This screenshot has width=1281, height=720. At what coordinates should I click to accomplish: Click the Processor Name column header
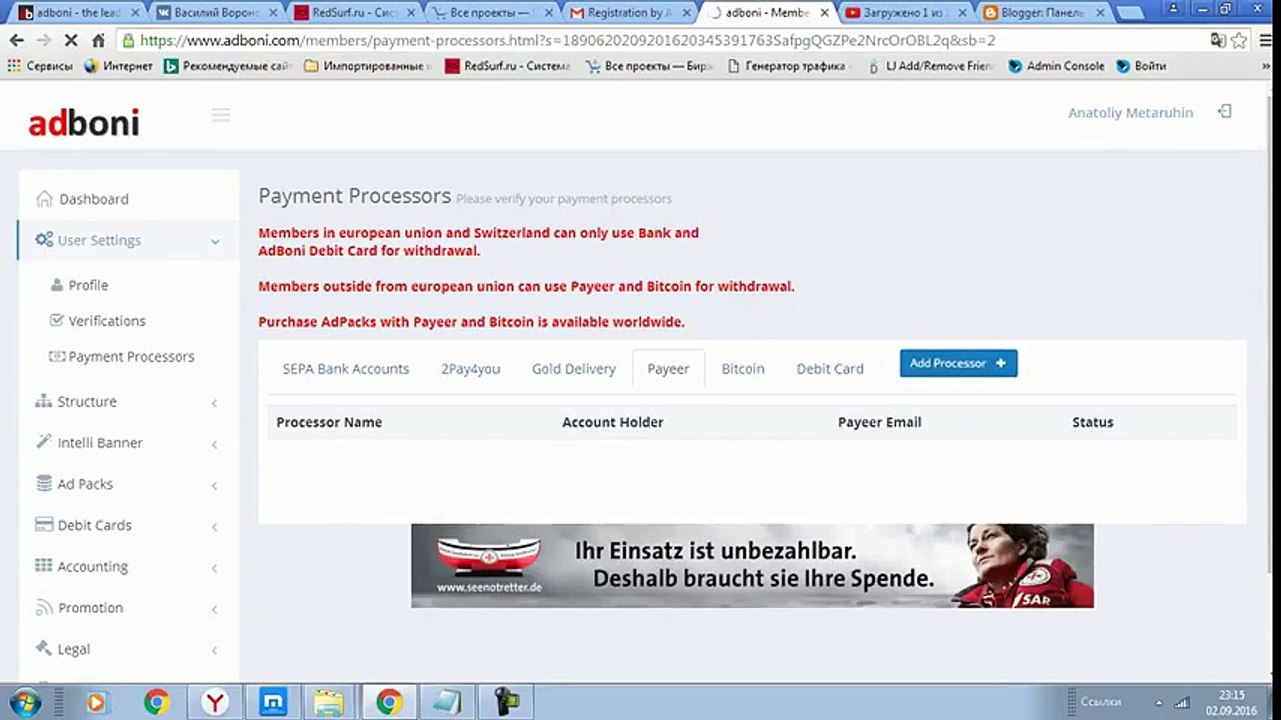point(329,422)
